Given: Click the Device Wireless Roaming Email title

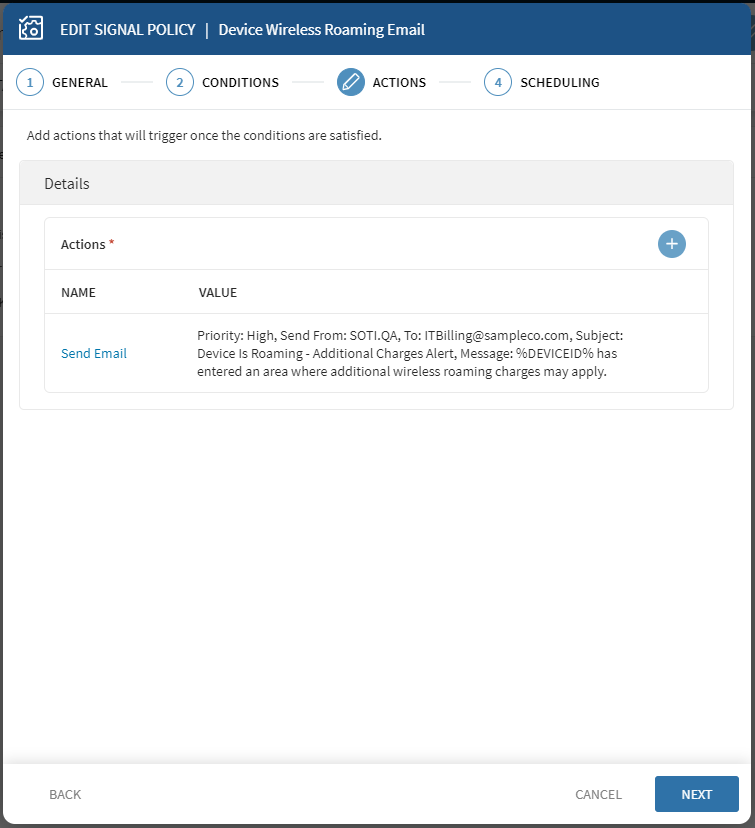Looking at the screenshot, I should [x=321, y=29].
